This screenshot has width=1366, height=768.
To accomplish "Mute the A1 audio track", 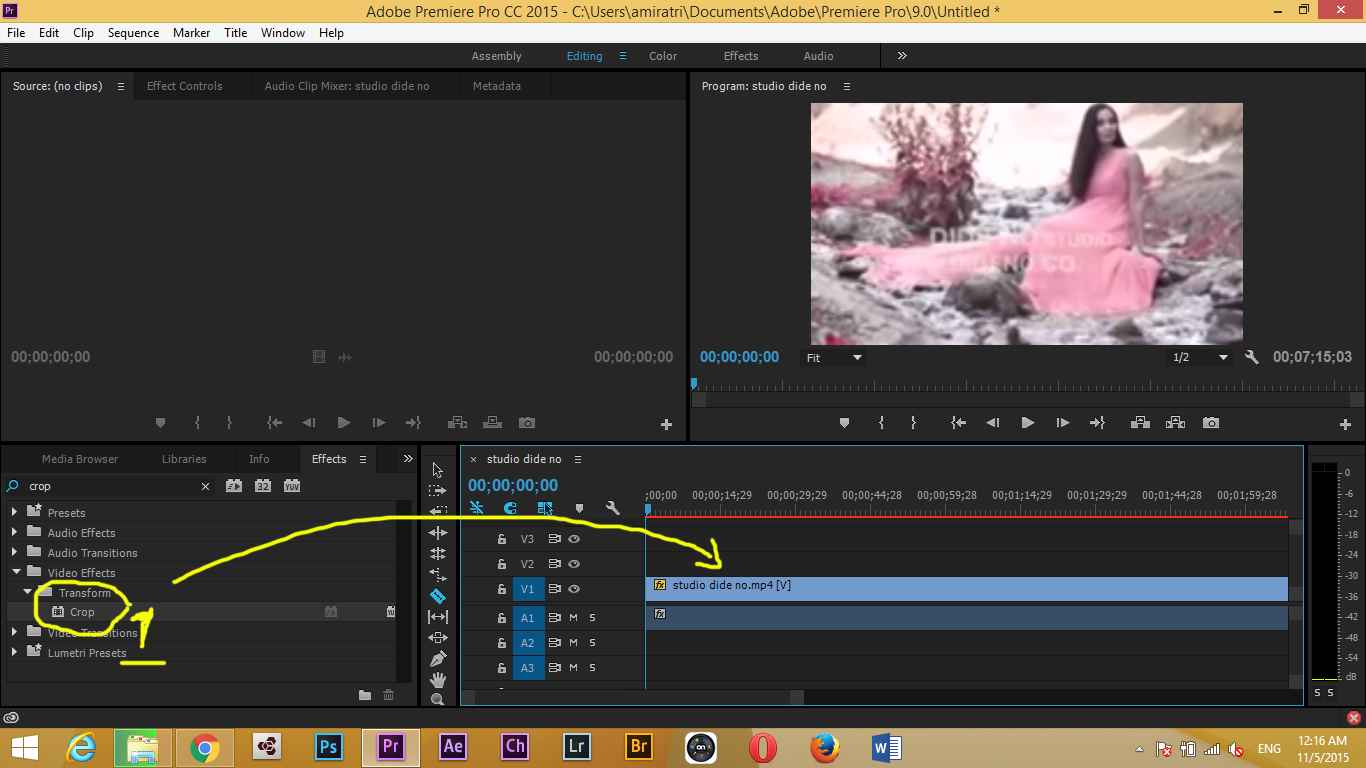I will point(574,618).
